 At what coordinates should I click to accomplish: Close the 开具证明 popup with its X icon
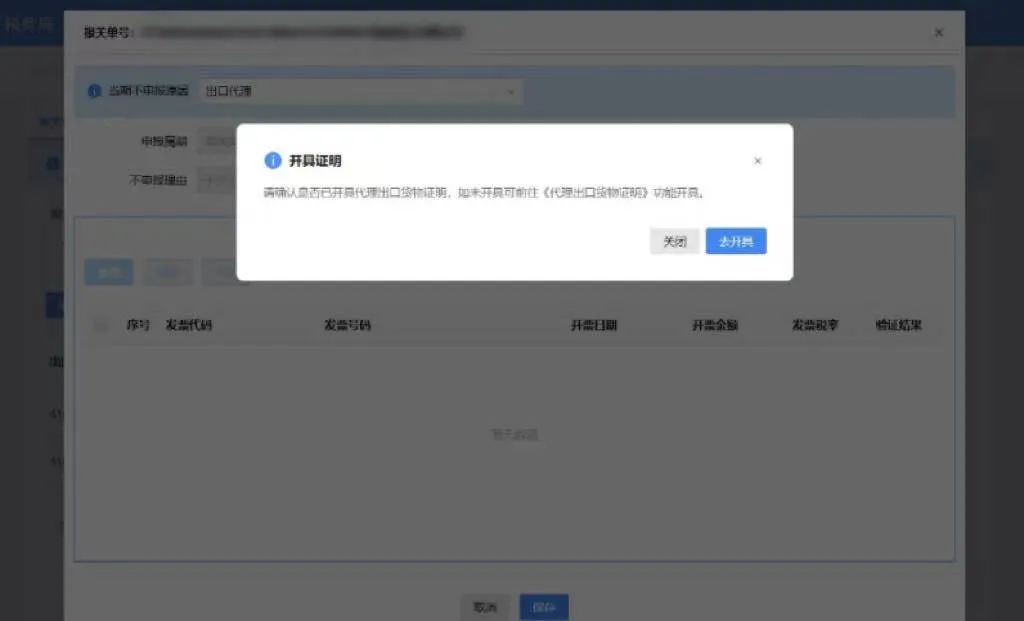757,160
